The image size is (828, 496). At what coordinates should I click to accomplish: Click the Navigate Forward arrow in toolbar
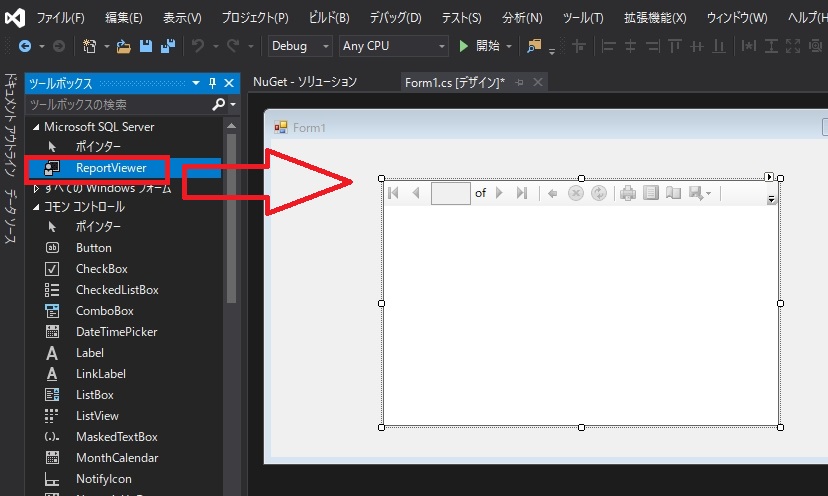[x=59, y=46]
